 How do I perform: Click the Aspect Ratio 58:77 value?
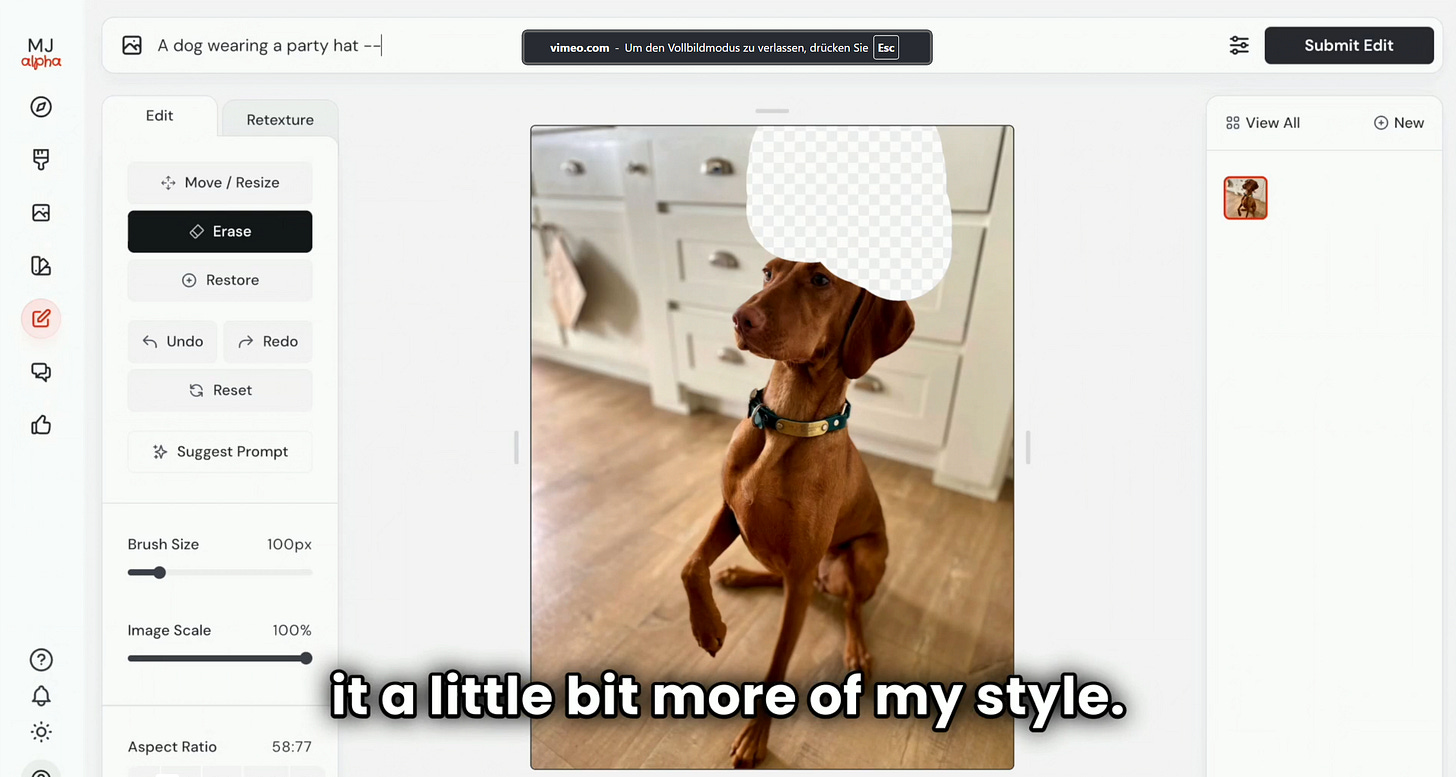(292, 747)
